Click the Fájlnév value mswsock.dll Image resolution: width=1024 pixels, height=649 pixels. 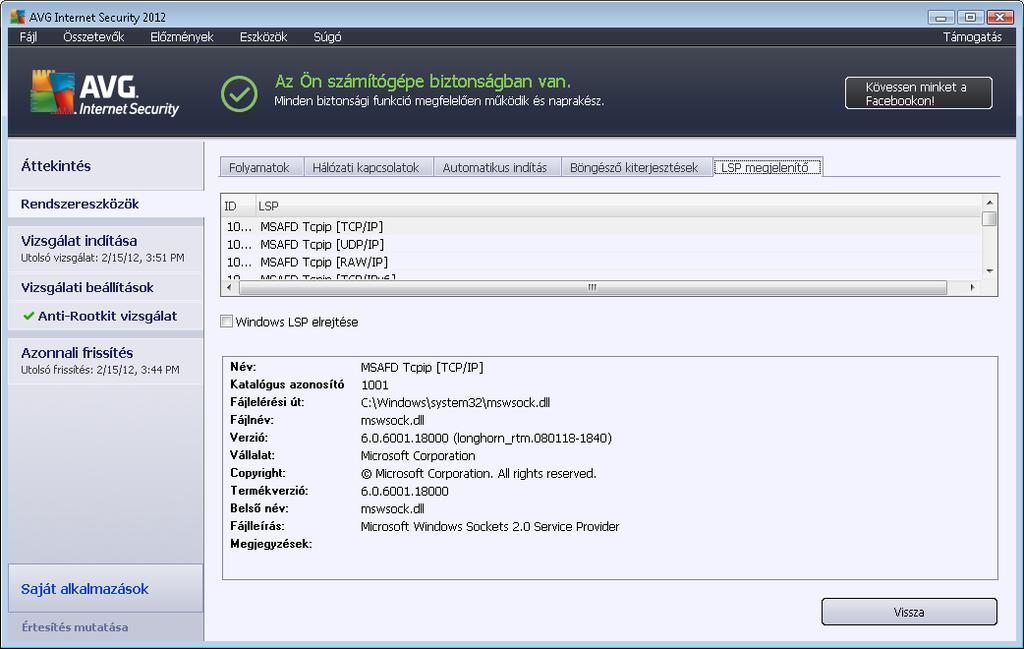tap(392, 420)
